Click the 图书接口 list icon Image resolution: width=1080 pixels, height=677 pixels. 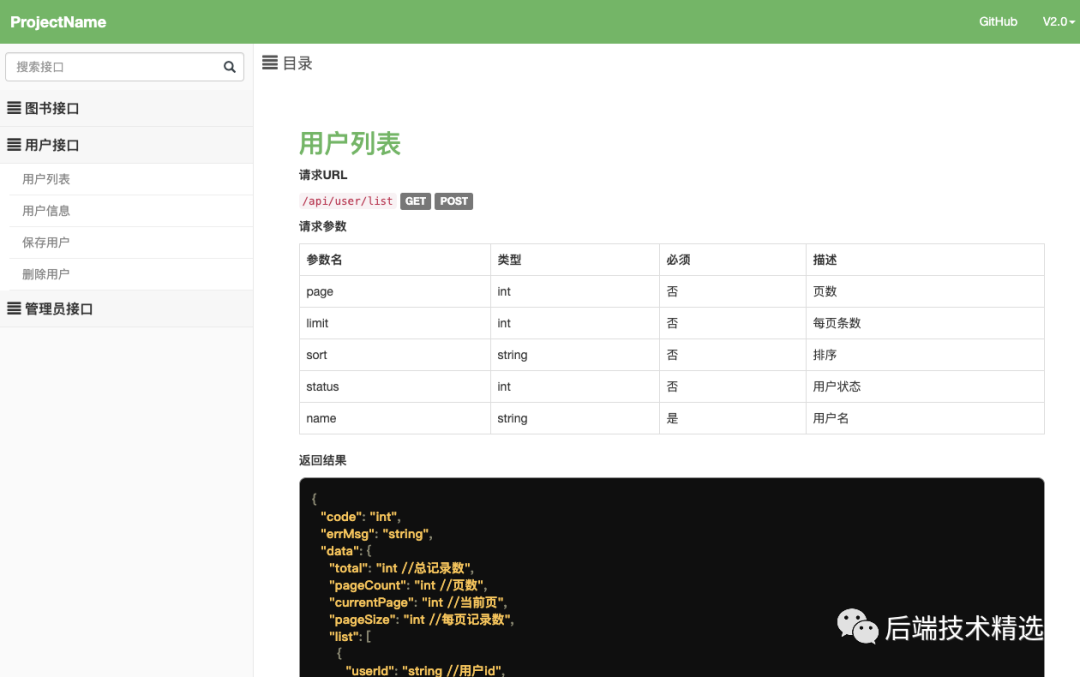(x=14, y=108)
